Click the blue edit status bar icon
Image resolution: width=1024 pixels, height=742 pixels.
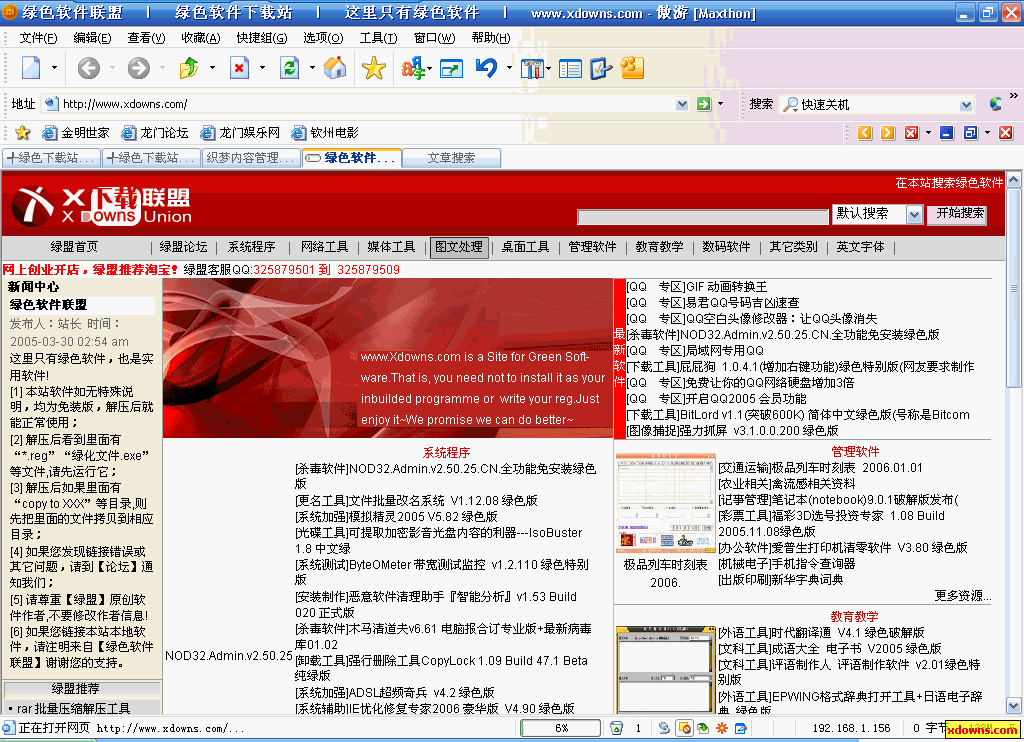pos(741,728)
